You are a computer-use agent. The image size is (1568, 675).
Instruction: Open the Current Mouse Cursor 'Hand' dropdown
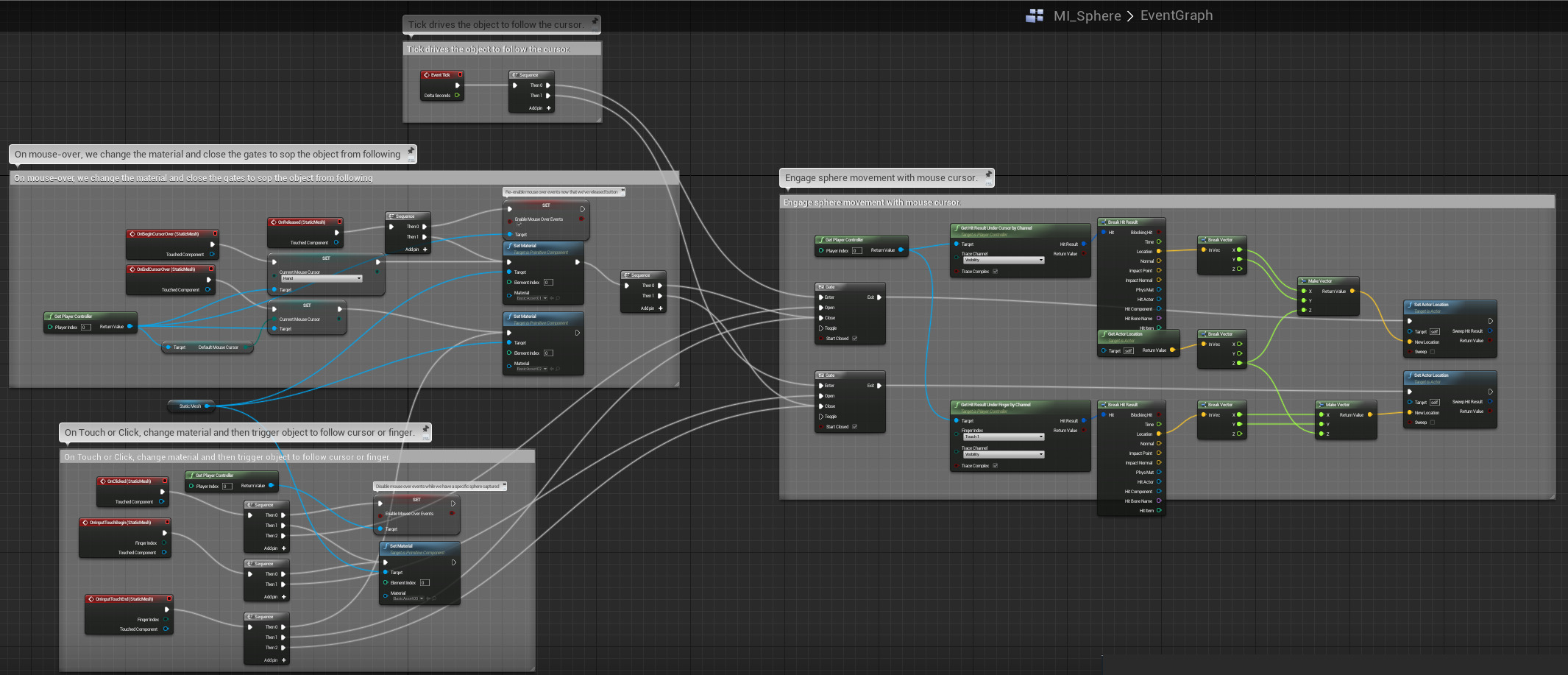[x=322, y=278]
